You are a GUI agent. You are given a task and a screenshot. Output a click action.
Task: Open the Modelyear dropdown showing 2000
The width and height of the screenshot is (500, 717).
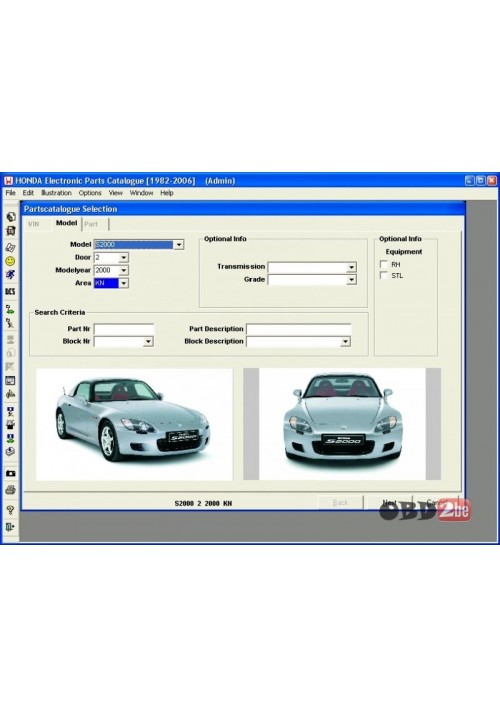124,270
